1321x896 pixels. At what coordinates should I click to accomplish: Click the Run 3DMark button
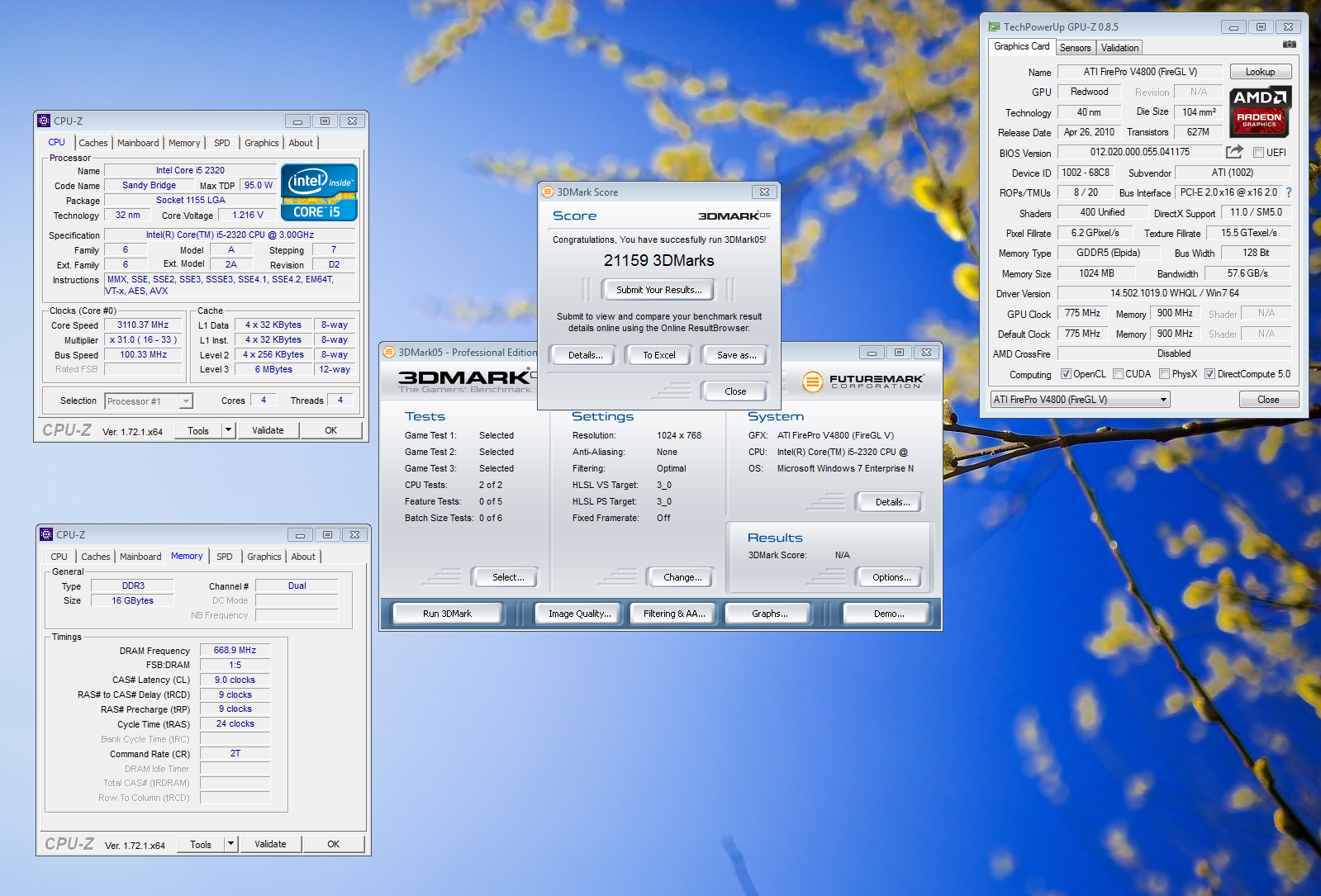pyautogui.click(x=447, y=614)
